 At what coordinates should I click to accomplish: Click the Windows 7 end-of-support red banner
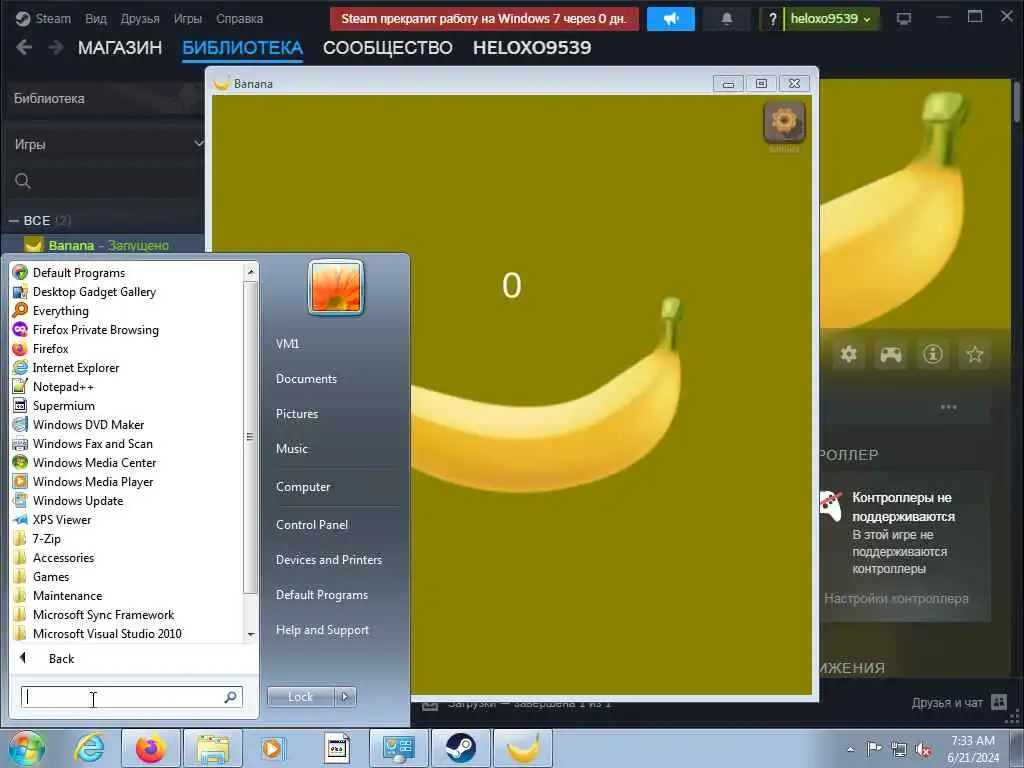[x=484, y=19]
